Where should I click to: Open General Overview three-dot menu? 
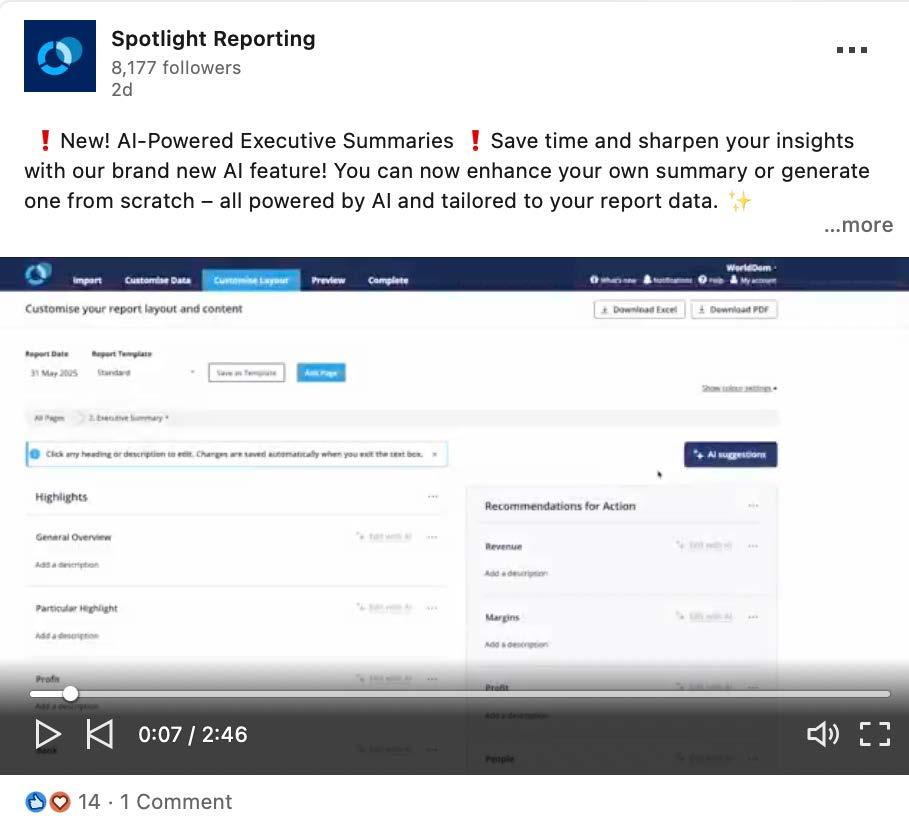(x=432, y=537)
